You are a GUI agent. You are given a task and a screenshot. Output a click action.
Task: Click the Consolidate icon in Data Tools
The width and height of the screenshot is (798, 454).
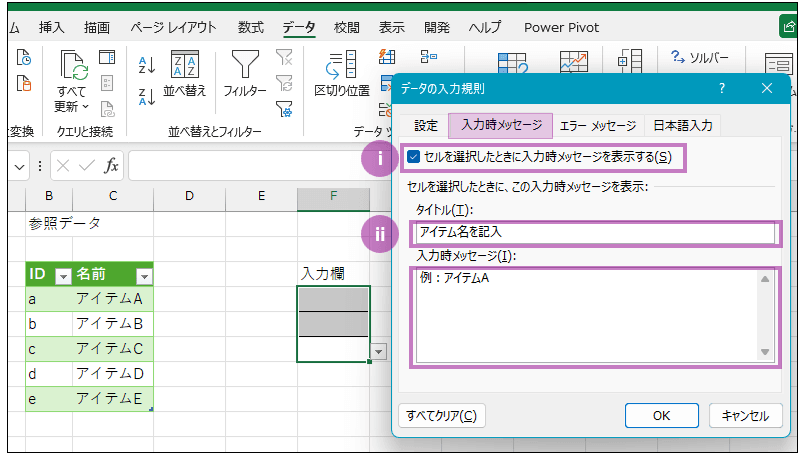click(x=429, y=56)
